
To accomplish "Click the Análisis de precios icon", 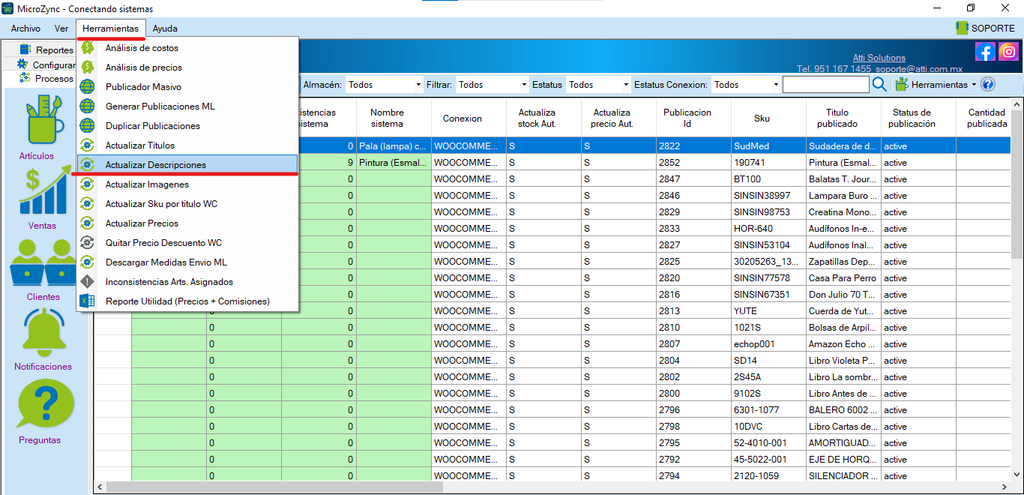I will coord(88,67).
